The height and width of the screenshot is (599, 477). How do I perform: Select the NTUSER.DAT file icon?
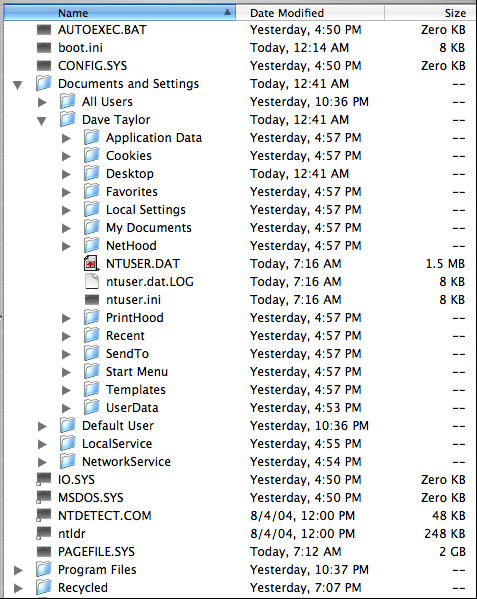coord(91,264)
